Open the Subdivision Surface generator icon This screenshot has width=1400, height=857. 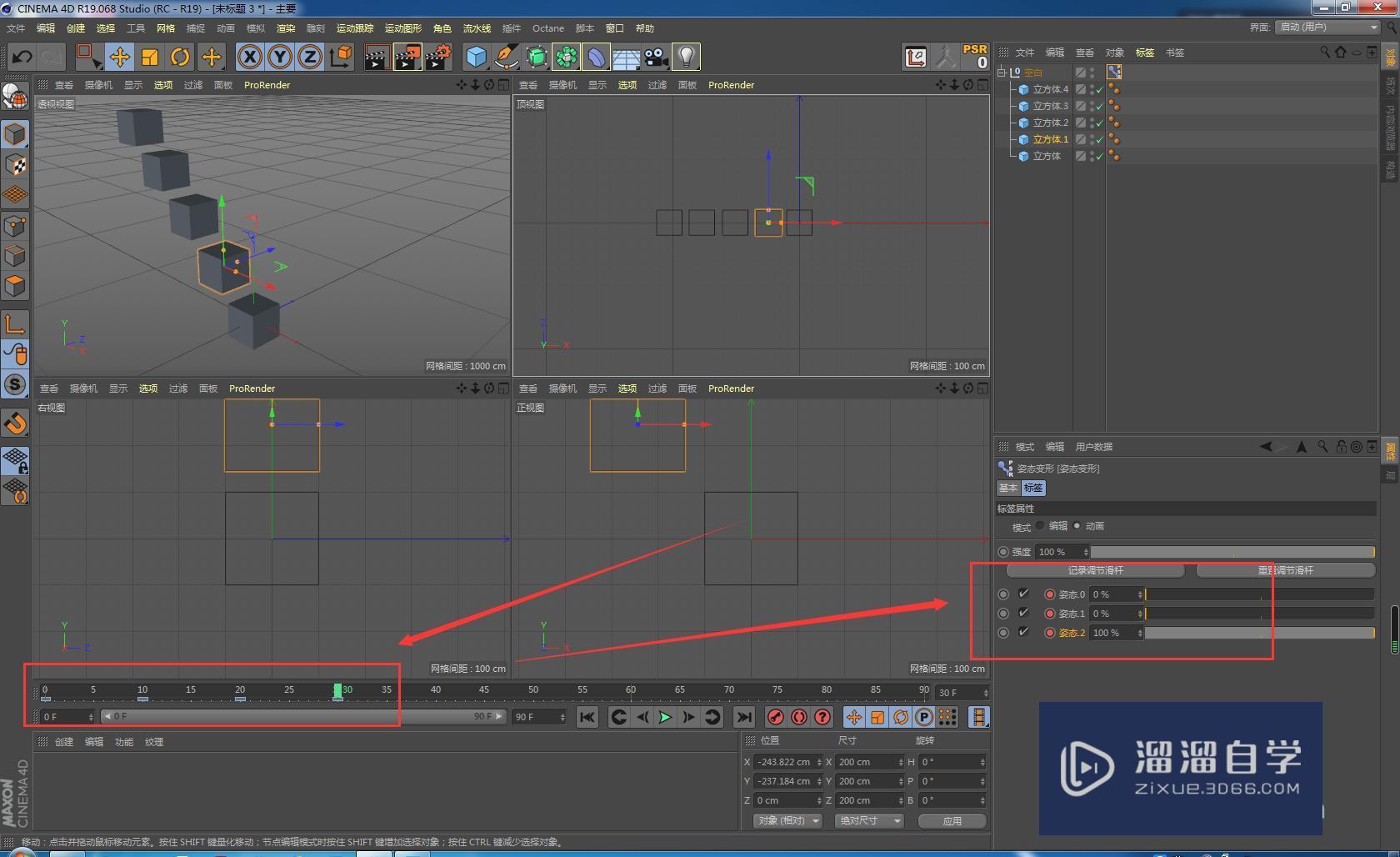pyautogui.click(x=537, y=57)
